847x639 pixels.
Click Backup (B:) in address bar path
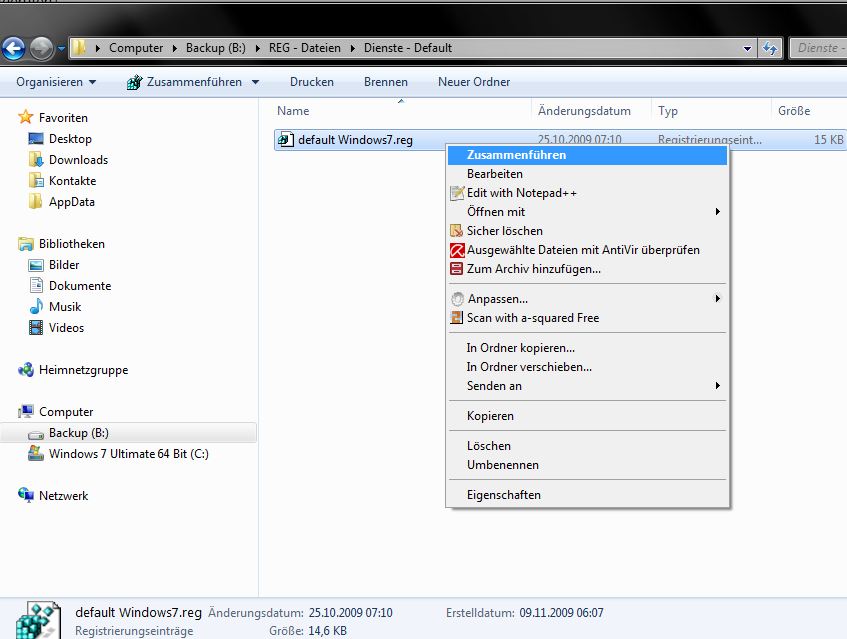(216, 48)
